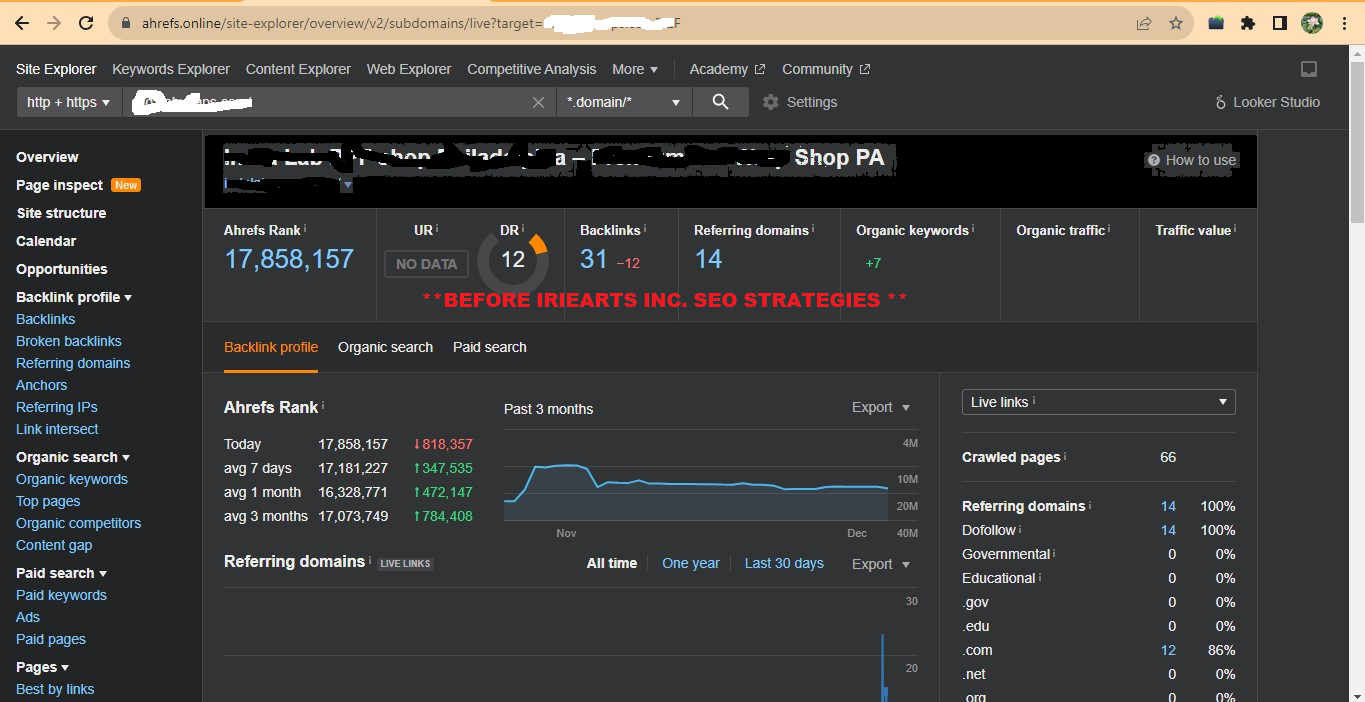Bookmark this page via the star icon
The image size is (1365, 702).
pyautogui.click(x=1176, y=22)
